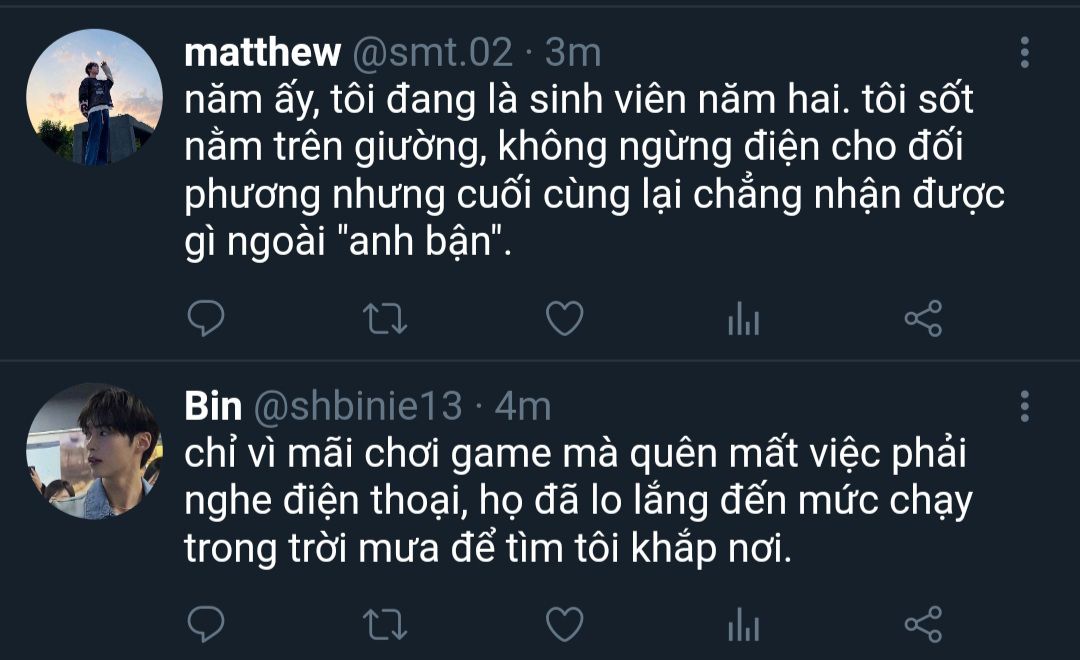The width and height of the screenshot is (1080, 660).
Task: Like the tweet by Bin
Action: pyautogui.click(x=565, y=624)
